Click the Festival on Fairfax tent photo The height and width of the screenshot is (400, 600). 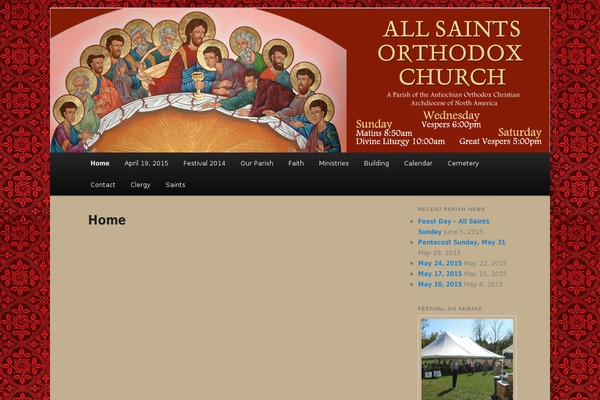point(467,359)
